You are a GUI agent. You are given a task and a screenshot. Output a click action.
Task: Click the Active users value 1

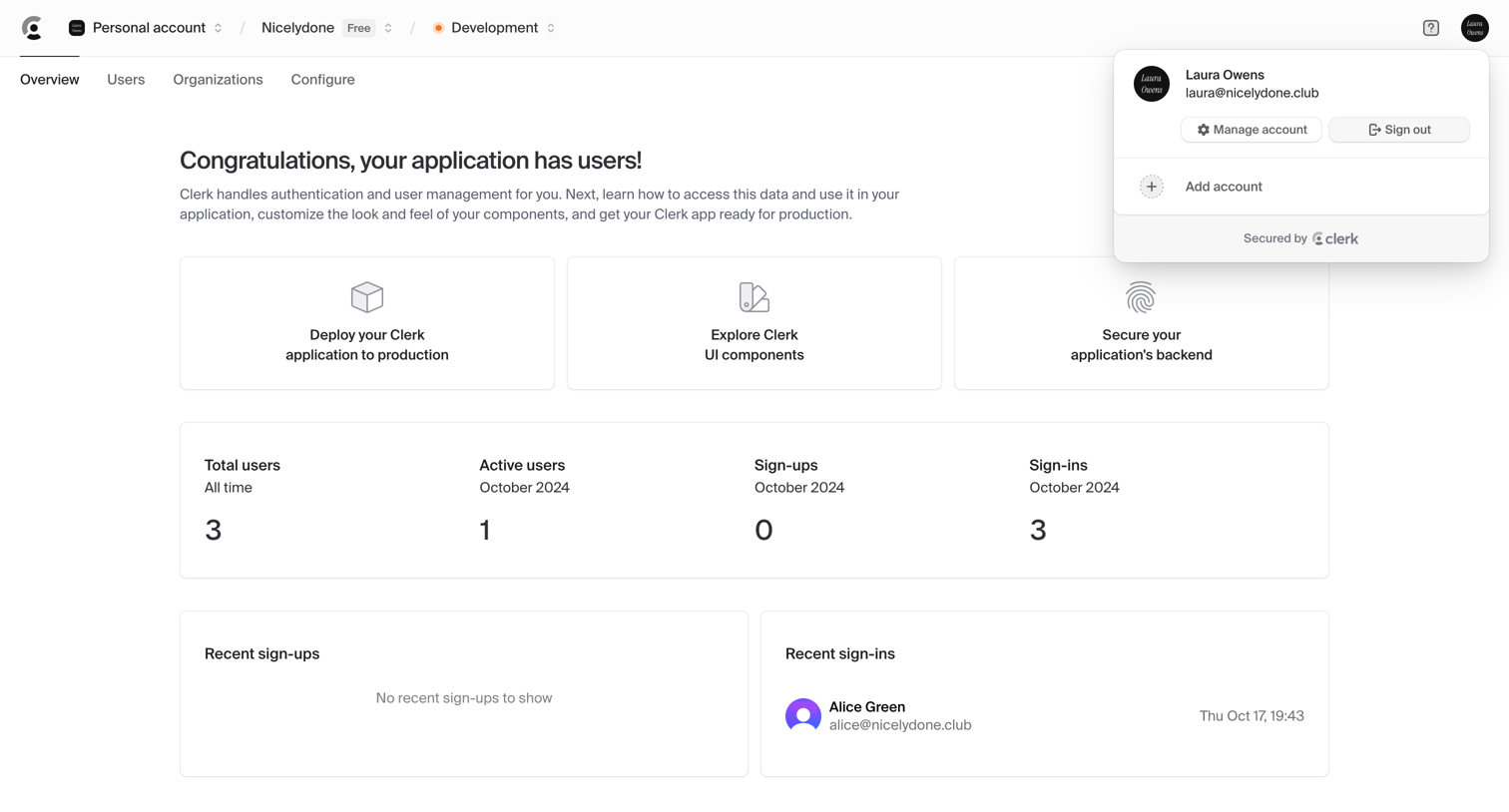coord(485,530)
